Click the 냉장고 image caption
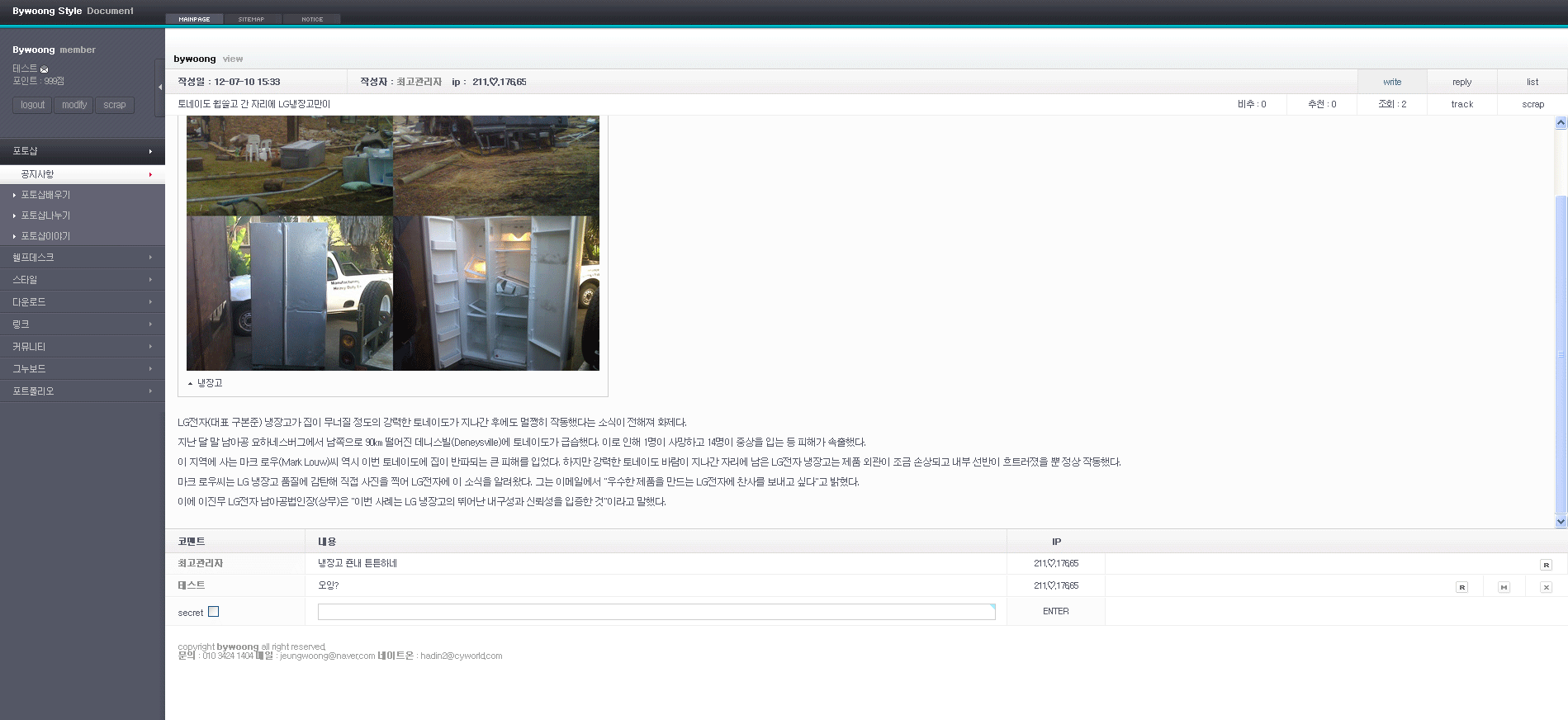The width and height of the screenshot is (1568, 720). [210, 383]
